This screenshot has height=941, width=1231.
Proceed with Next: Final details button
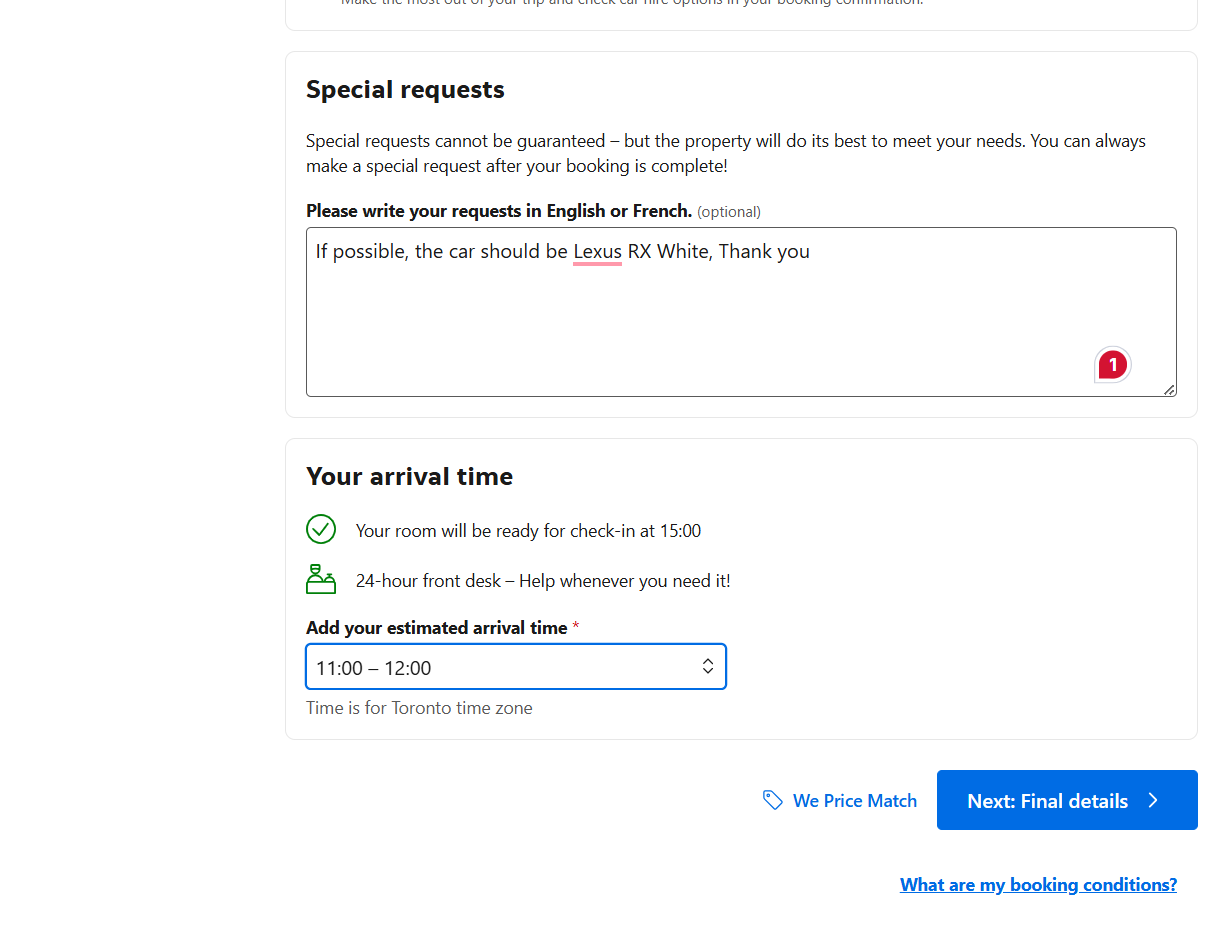[1066, 800]
